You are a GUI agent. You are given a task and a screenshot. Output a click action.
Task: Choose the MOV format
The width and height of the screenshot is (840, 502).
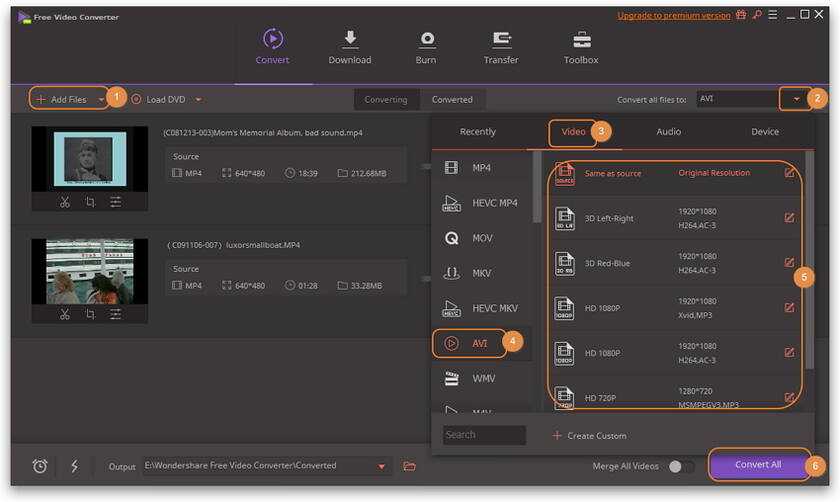[482, 238]
